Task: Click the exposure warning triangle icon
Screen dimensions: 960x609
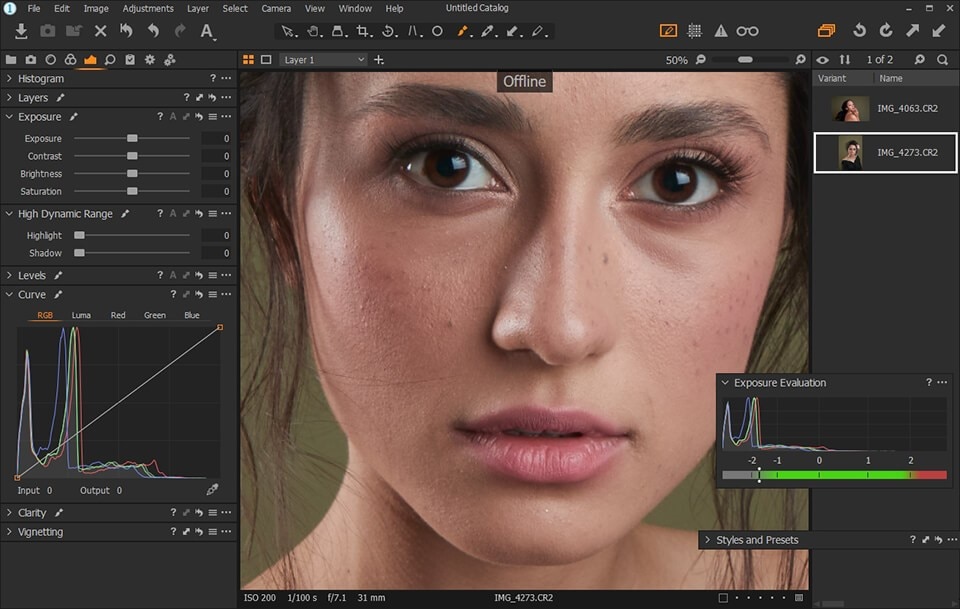Action: point(720,32)
